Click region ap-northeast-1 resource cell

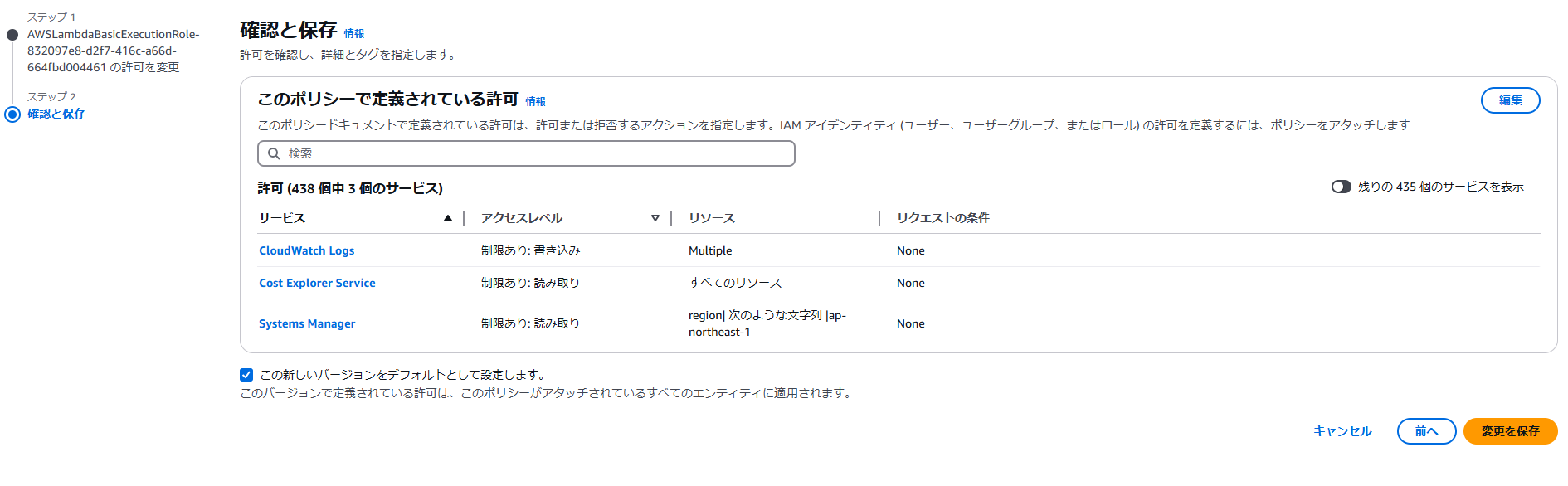pyautogui.click(x=767, y=323)
